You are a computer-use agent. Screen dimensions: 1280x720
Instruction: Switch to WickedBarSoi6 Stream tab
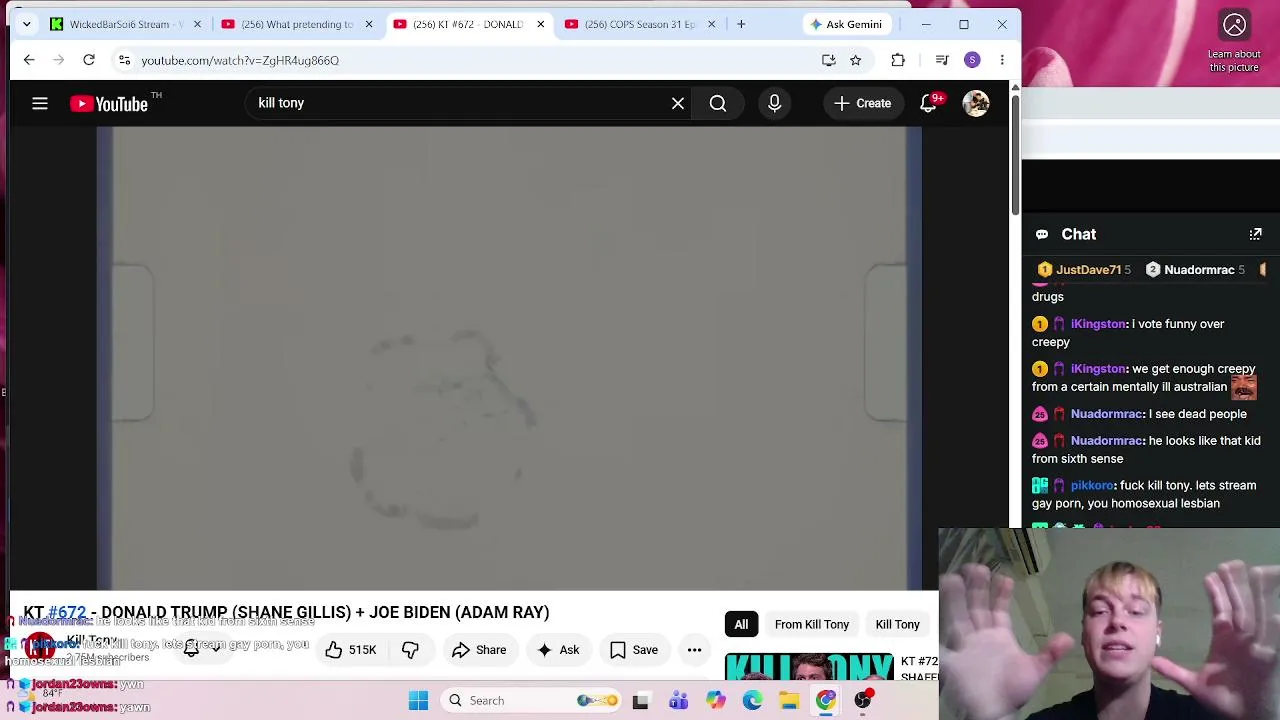[127, 24]
